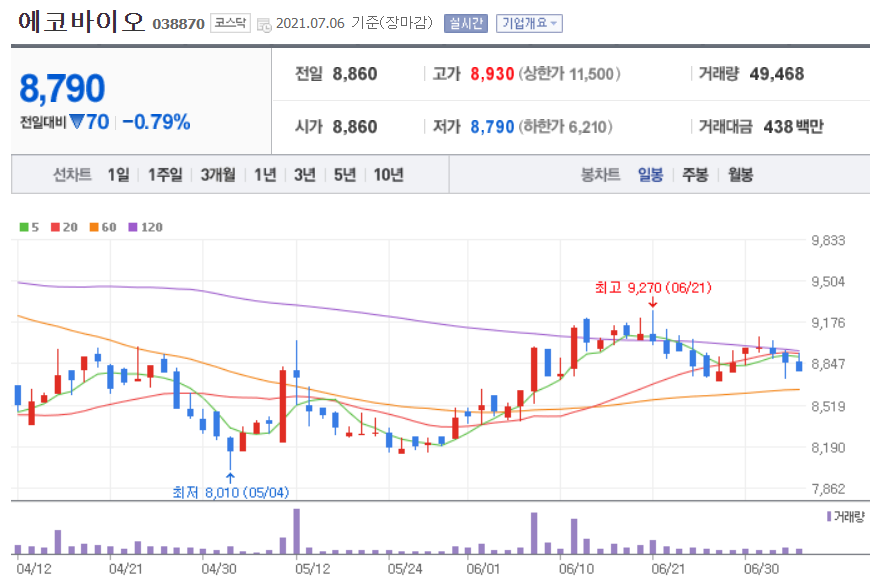Image resolution: width=870 pixels, height=583 pixels.
Task: Click the 04/30 date axis label
Action: (x=219, y=569)
